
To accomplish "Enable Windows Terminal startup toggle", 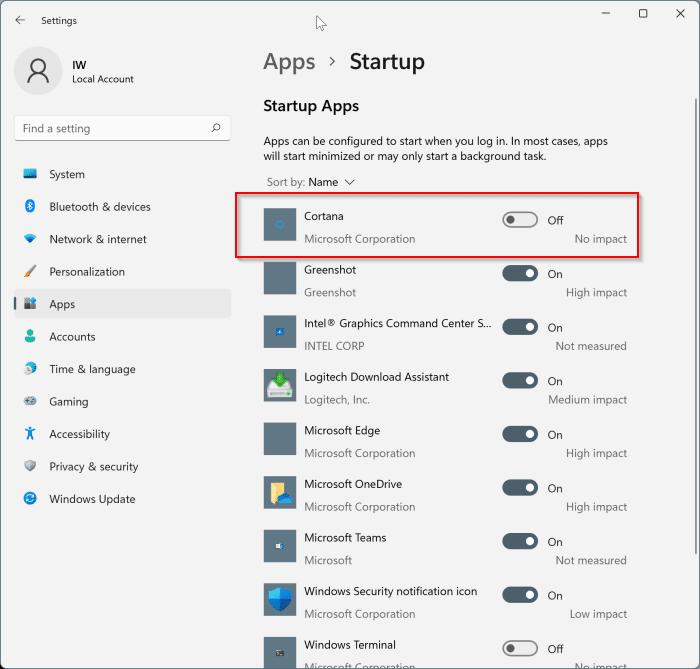I will coord(520,648).
